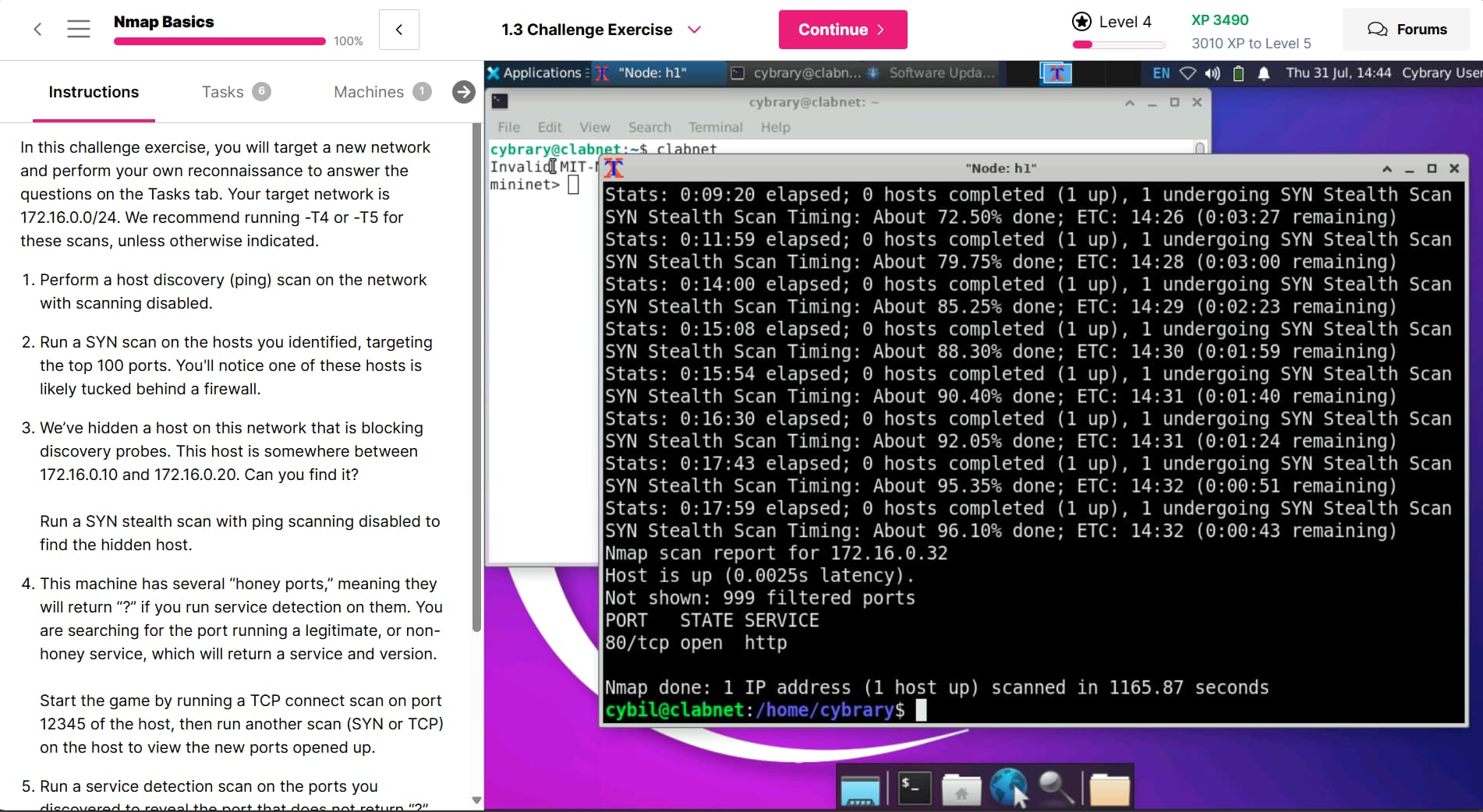Viewport: 1483px width, 812px height.
Task: Click the "Nmap scan report for 172.16.0.32" line
Action: point(777,553)
